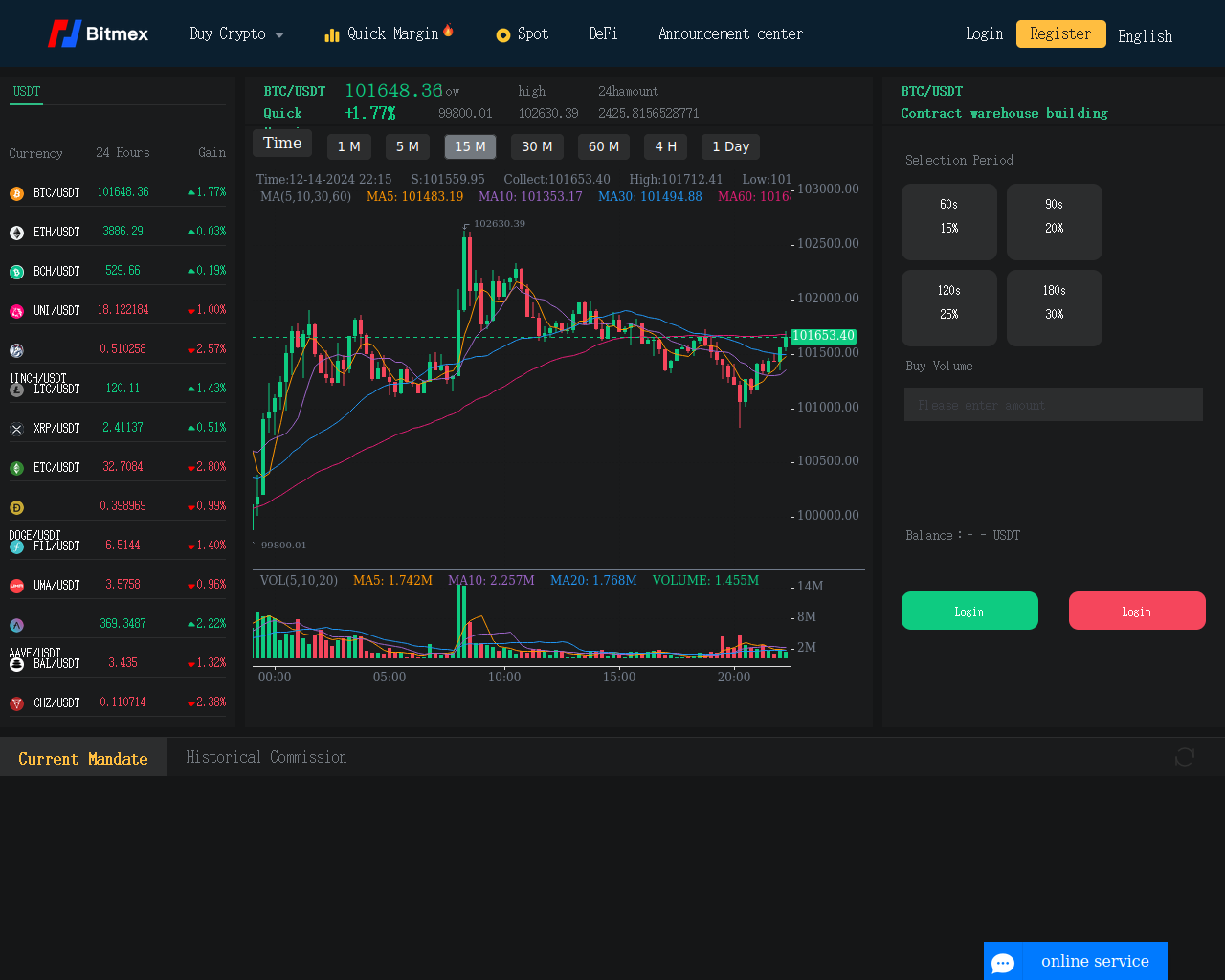The height and width of the screenshot is (980, 1225).
Task: Click the Bitmex logo
Action: tap(98, 33)
